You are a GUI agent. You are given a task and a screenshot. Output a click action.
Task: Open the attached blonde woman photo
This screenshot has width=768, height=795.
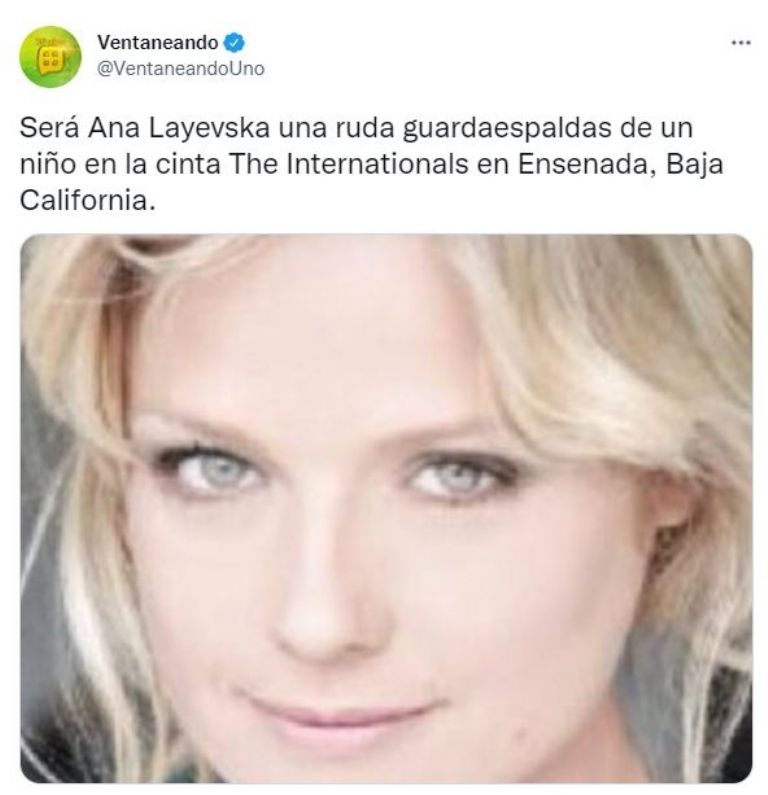(386, 509)
